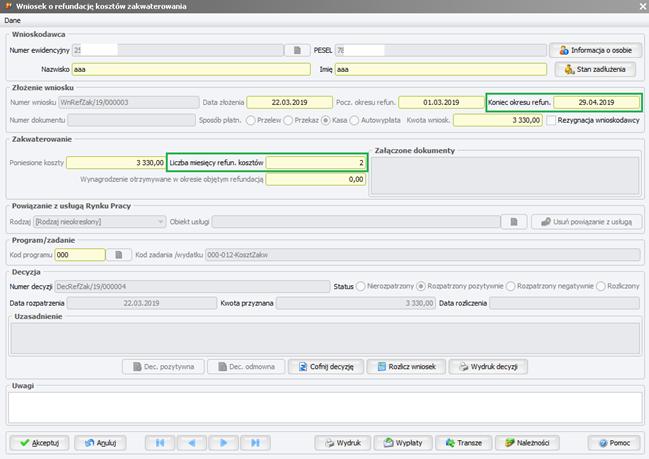The height and width of the screenshot is (459, 649).
Task: Edit Data złożenia date field
Action: point(289,102)
